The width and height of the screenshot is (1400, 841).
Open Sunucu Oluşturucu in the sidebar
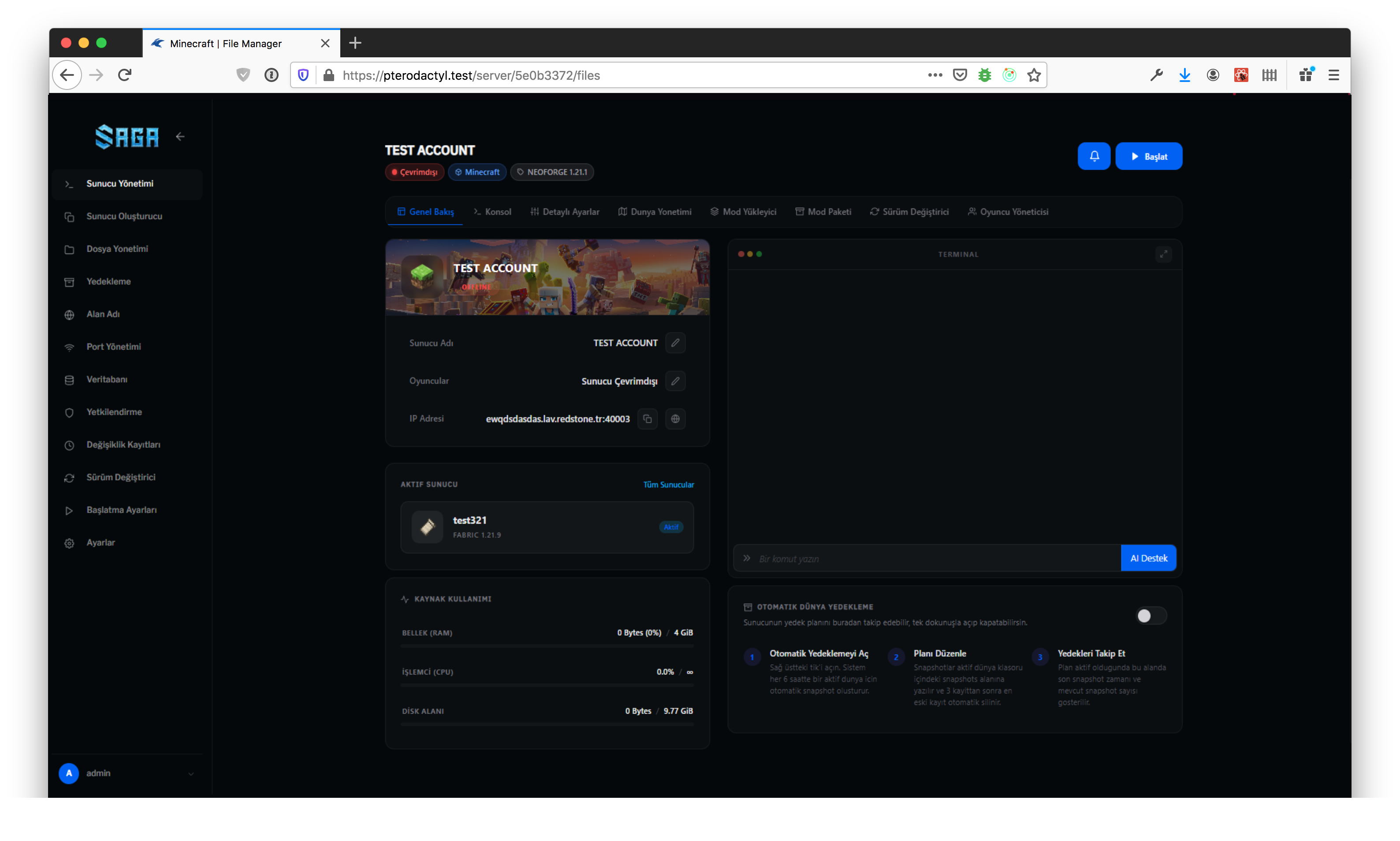(127, 216)
